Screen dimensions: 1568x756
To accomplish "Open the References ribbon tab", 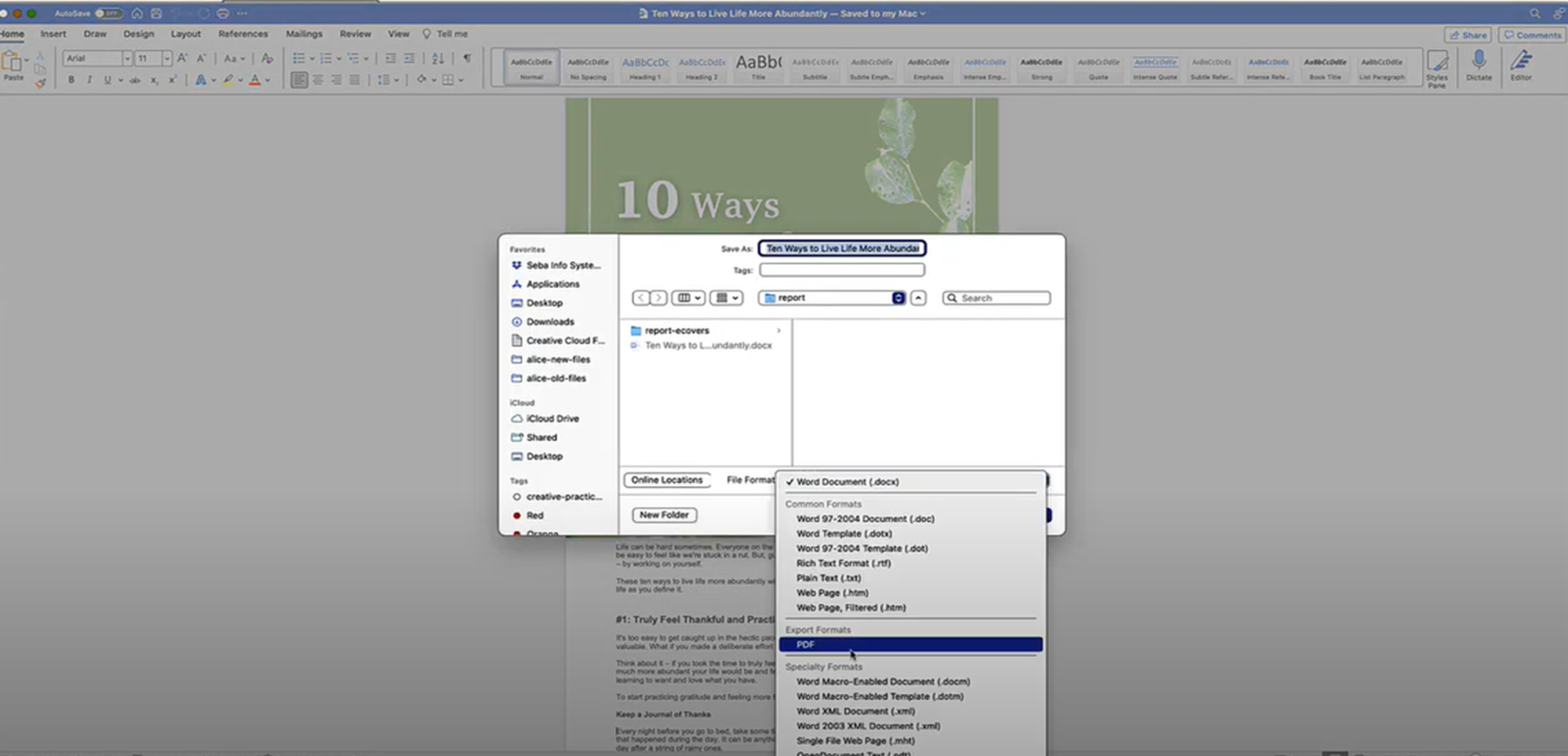I will click(x=243, y=34).
